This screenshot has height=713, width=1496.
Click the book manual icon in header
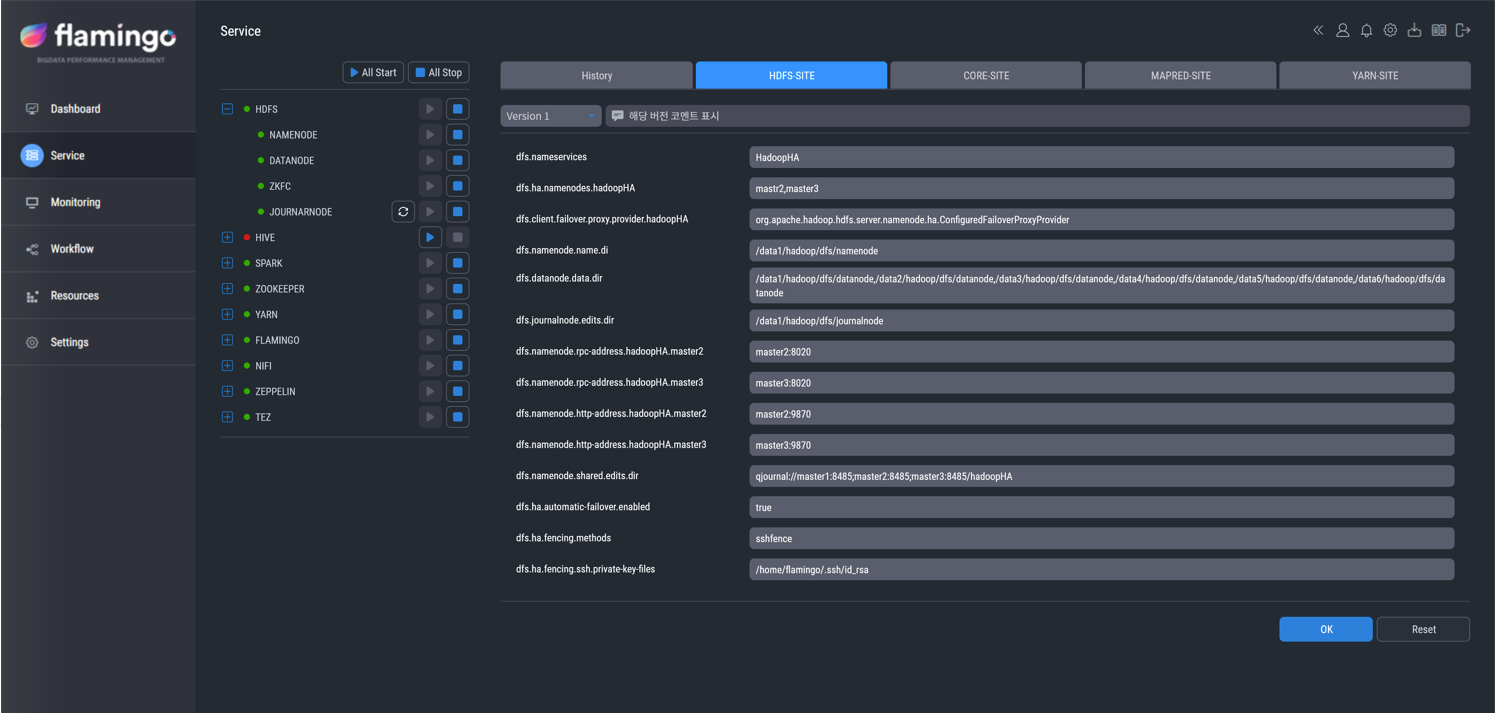click(1438, 31)
